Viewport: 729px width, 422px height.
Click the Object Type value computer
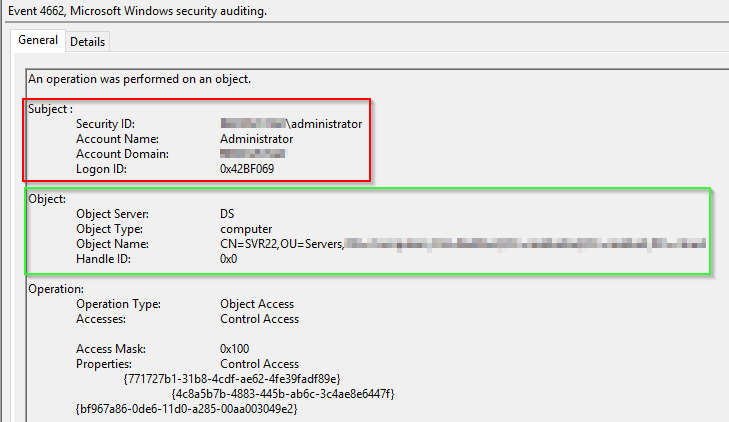click(x=246, y=229)
